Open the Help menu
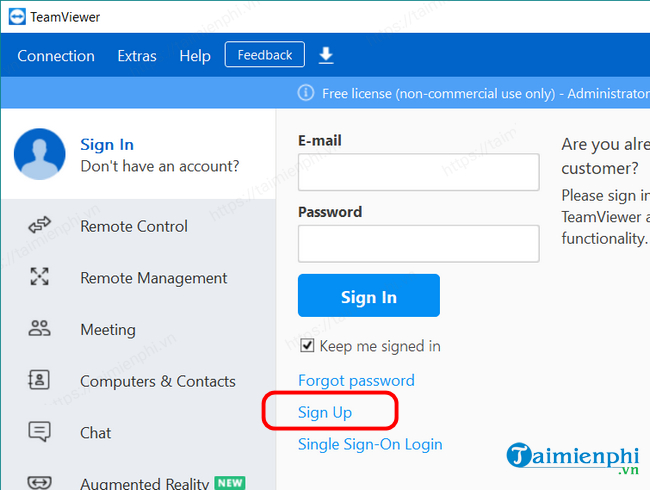 point(195,56)
